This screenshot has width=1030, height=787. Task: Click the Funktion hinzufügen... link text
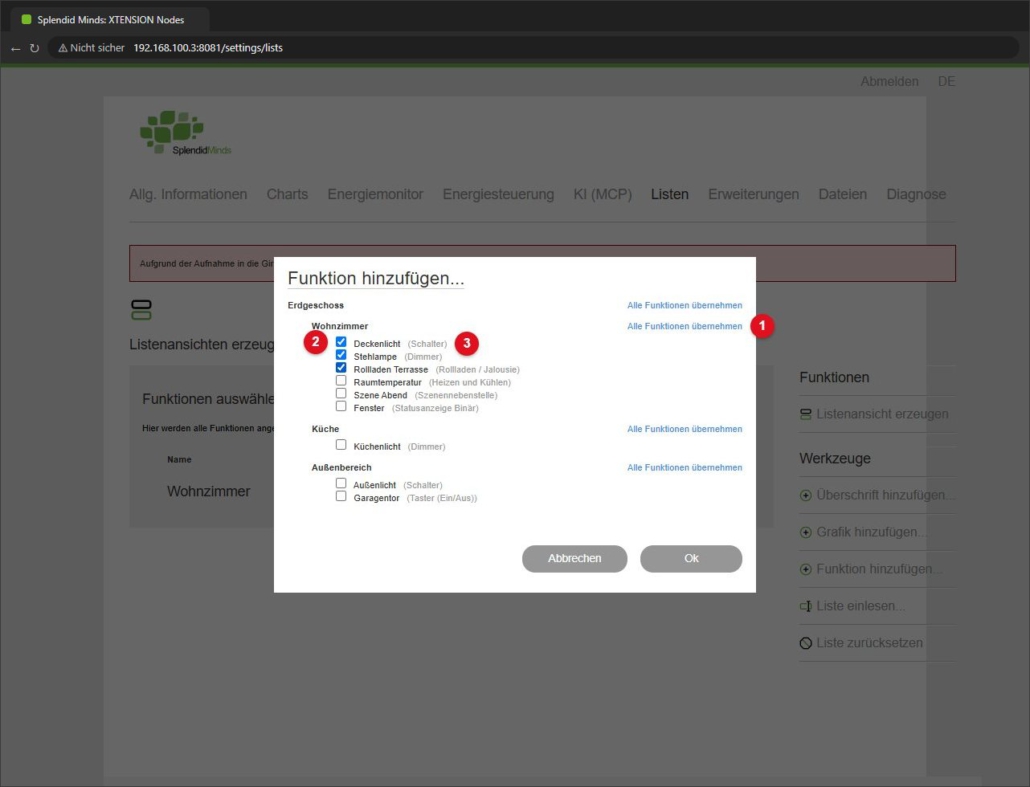coord(878,569)
